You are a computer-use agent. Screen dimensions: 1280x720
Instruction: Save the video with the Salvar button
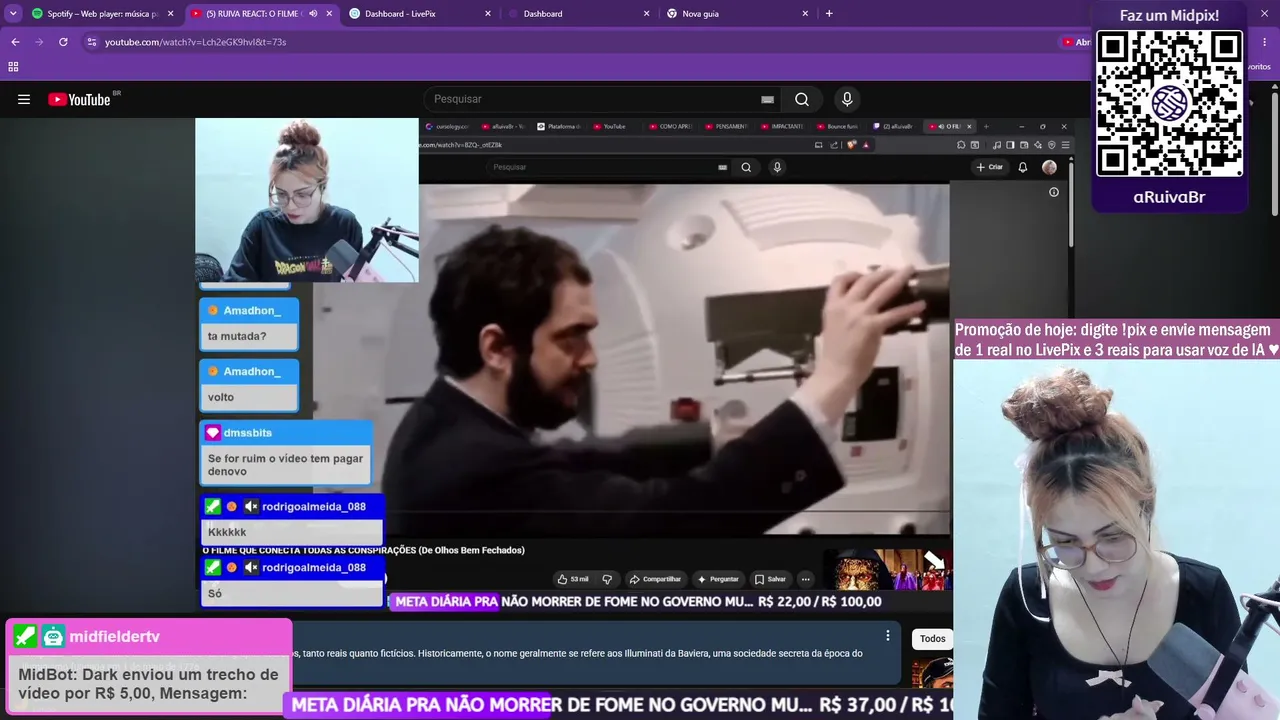coord(771,579)
